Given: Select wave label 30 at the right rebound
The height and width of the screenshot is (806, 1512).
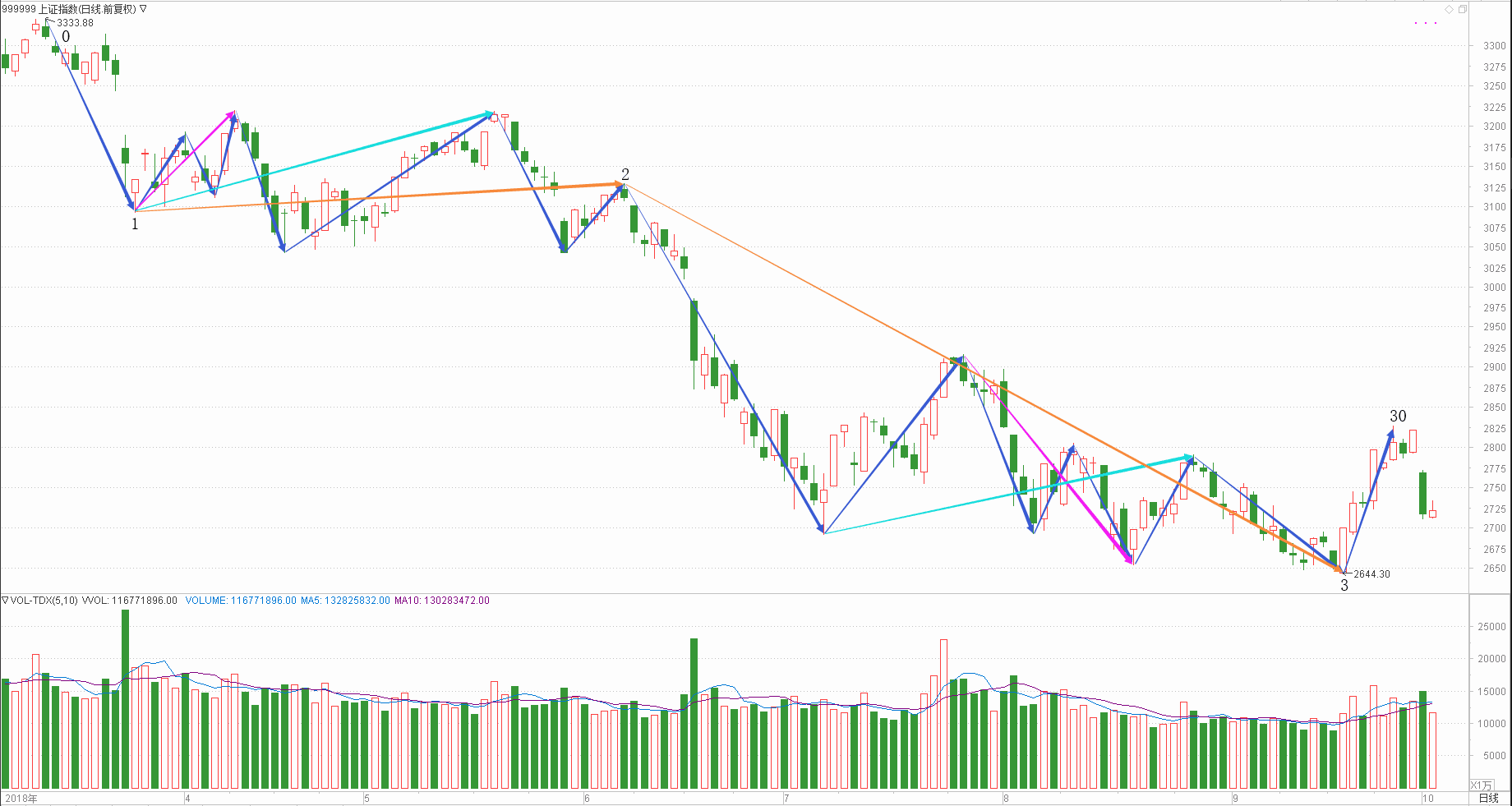Looking at the screenshot, I should point(1398,416).
